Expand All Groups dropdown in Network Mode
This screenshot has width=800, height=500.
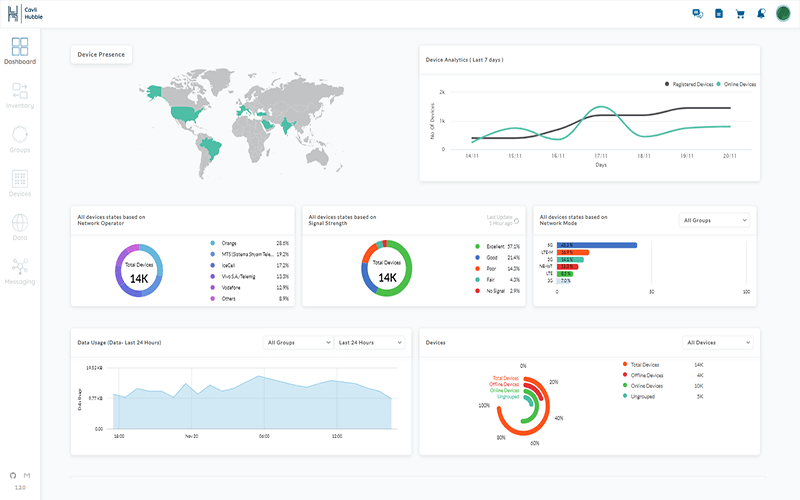coord(714,220)
